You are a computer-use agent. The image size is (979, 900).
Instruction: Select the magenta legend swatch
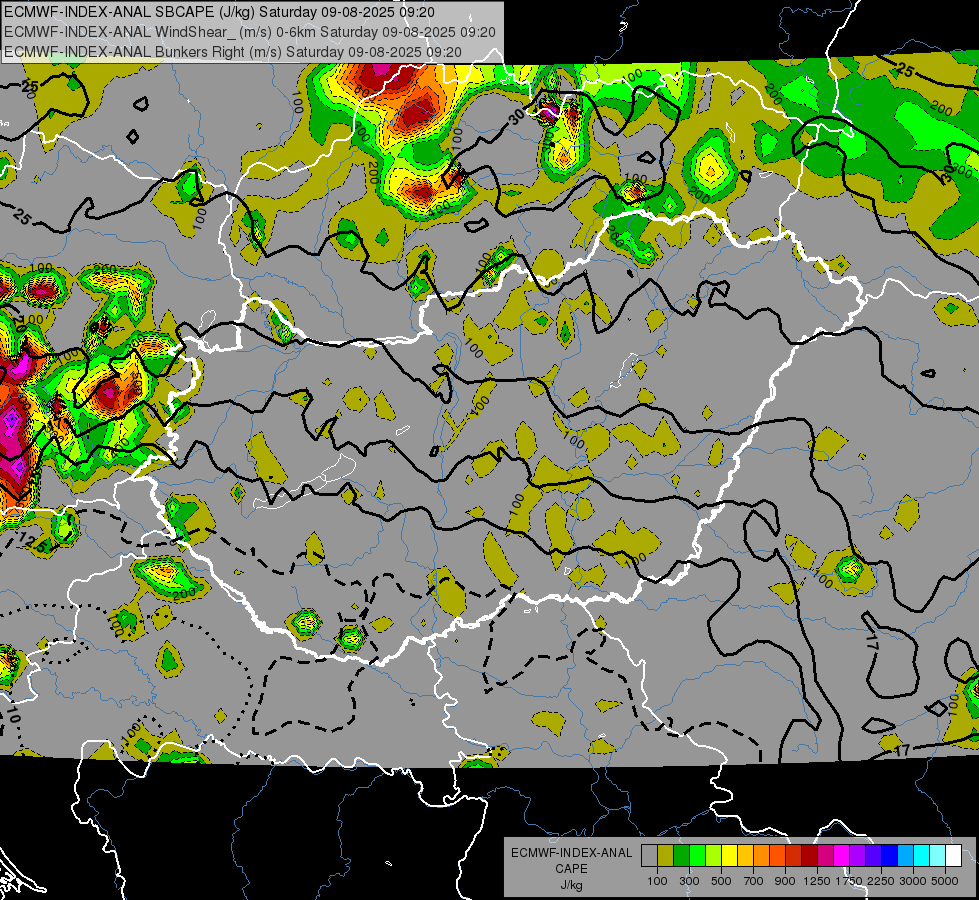[842, 856]
